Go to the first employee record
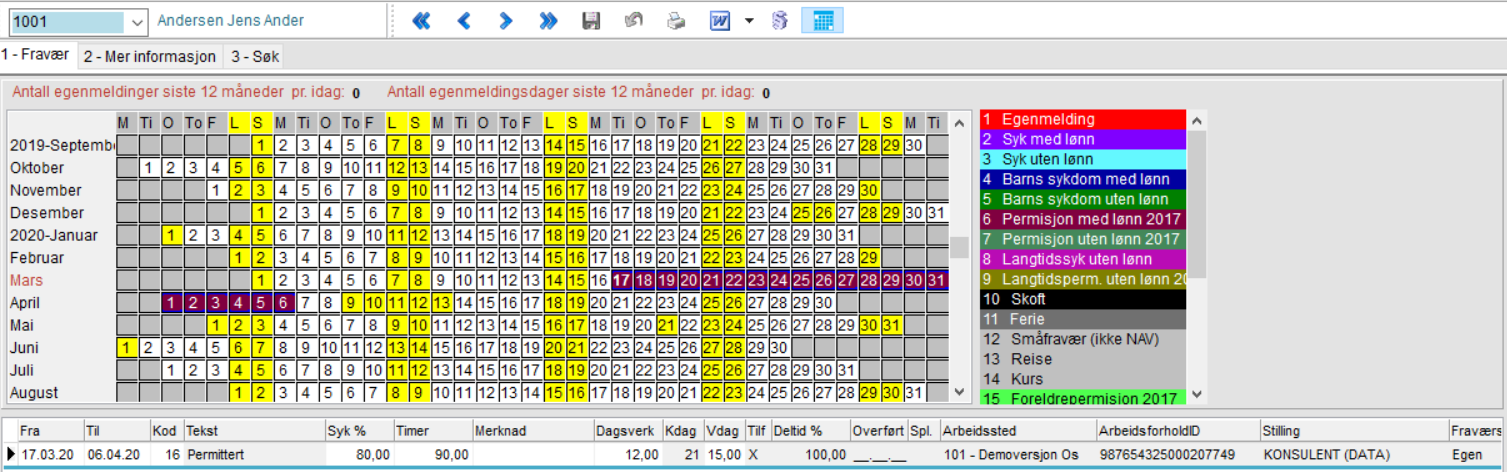The height and width of the screenshot is (472, 1507). 421,20
